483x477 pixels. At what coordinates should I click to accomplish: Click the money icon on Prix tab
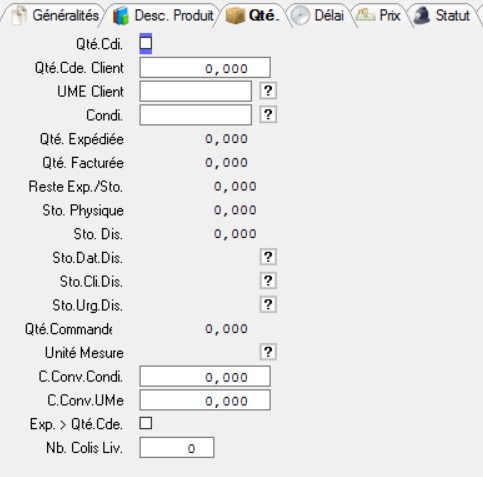click(x=366, y=15)
